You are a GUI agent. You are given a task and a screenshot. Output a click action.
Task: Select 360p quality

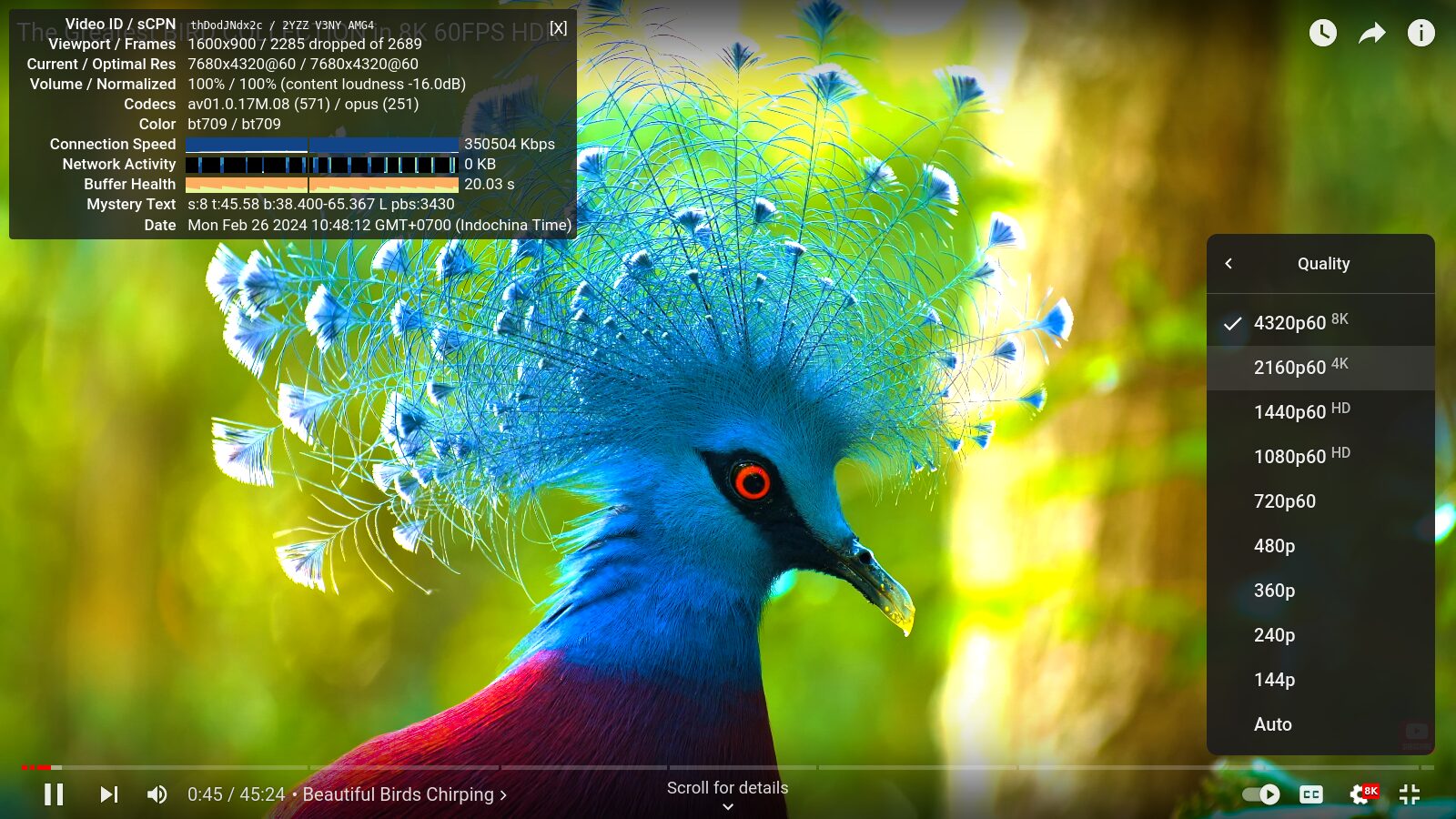point(1320,591)
